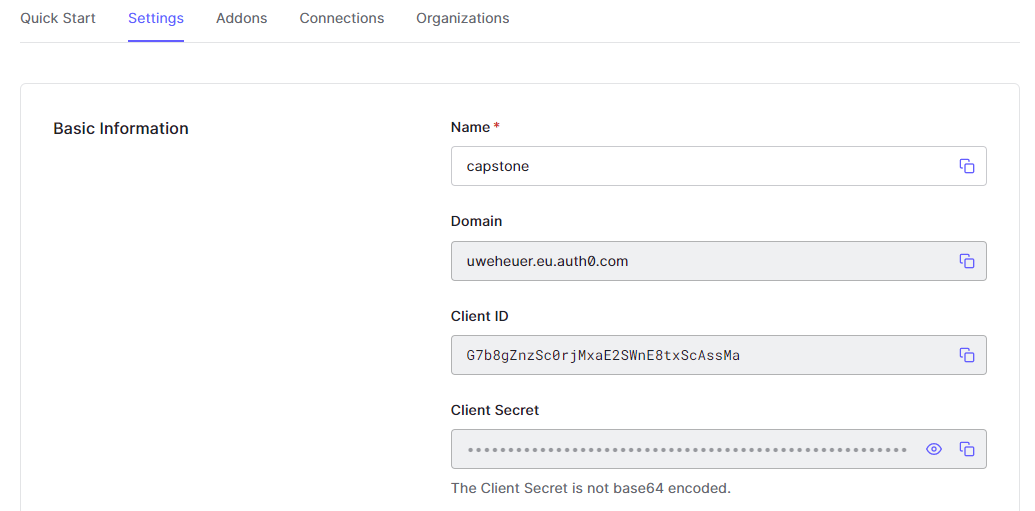Focus the Domain field showing uweheuer.eu.auth0.com

click(x=700, y=261)
